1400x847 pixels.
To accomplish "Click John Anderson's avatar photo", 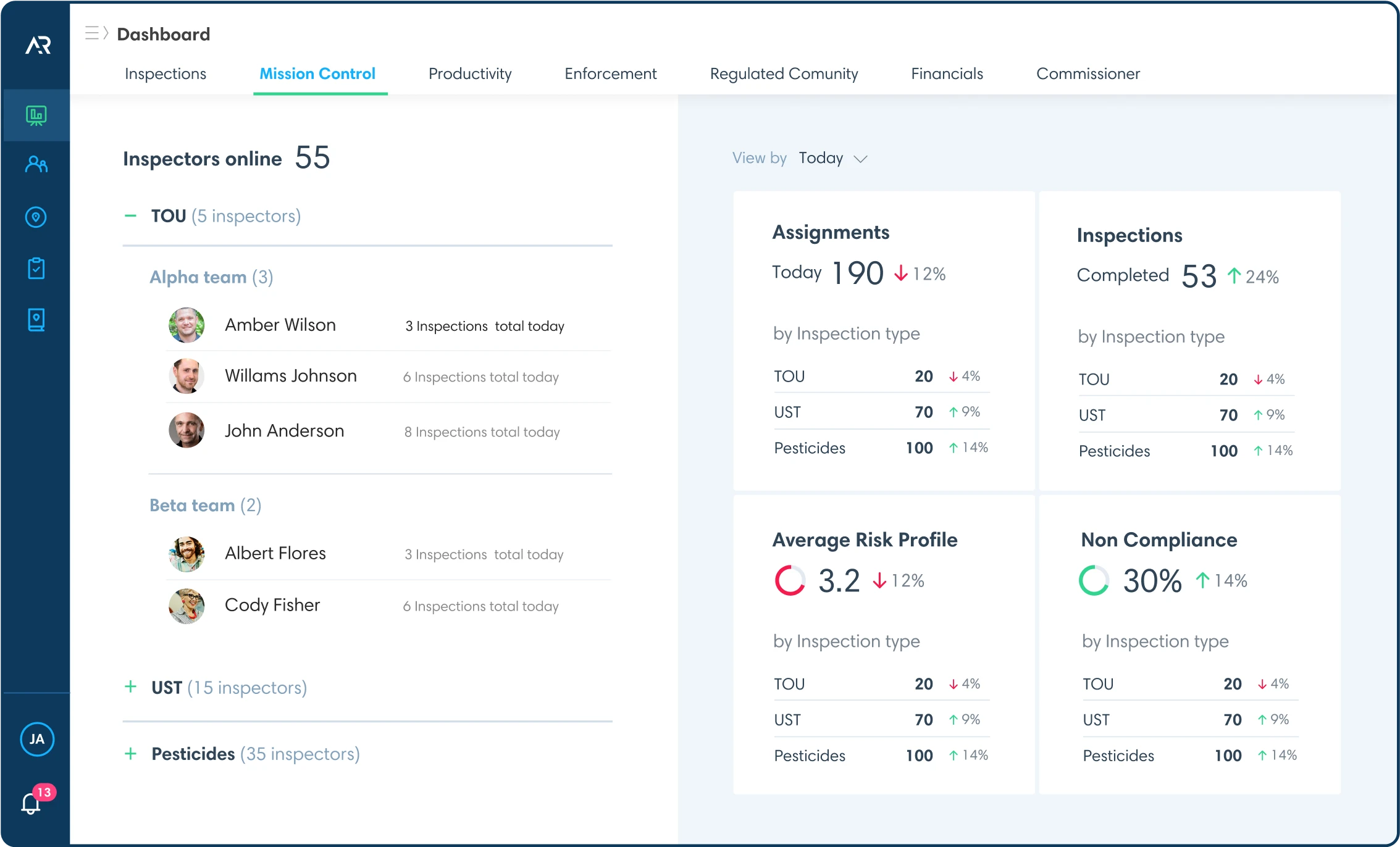I will pos(187,430).
